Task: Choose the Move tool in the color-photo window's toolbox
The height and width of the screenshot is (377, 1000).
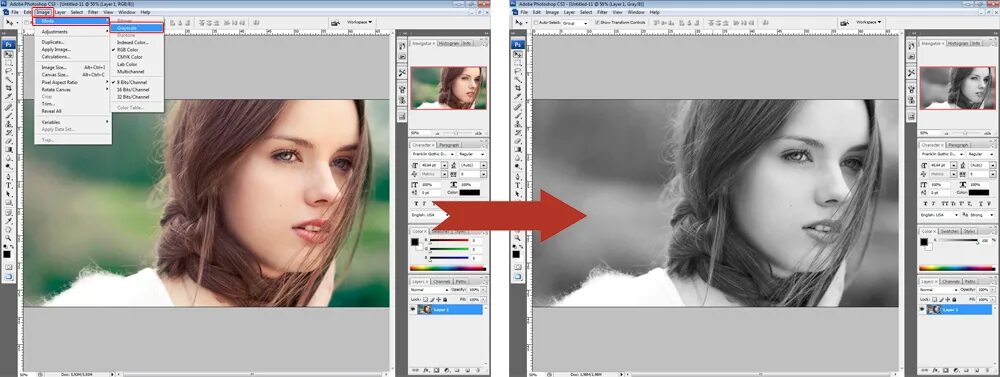Action: click(9, 55)
